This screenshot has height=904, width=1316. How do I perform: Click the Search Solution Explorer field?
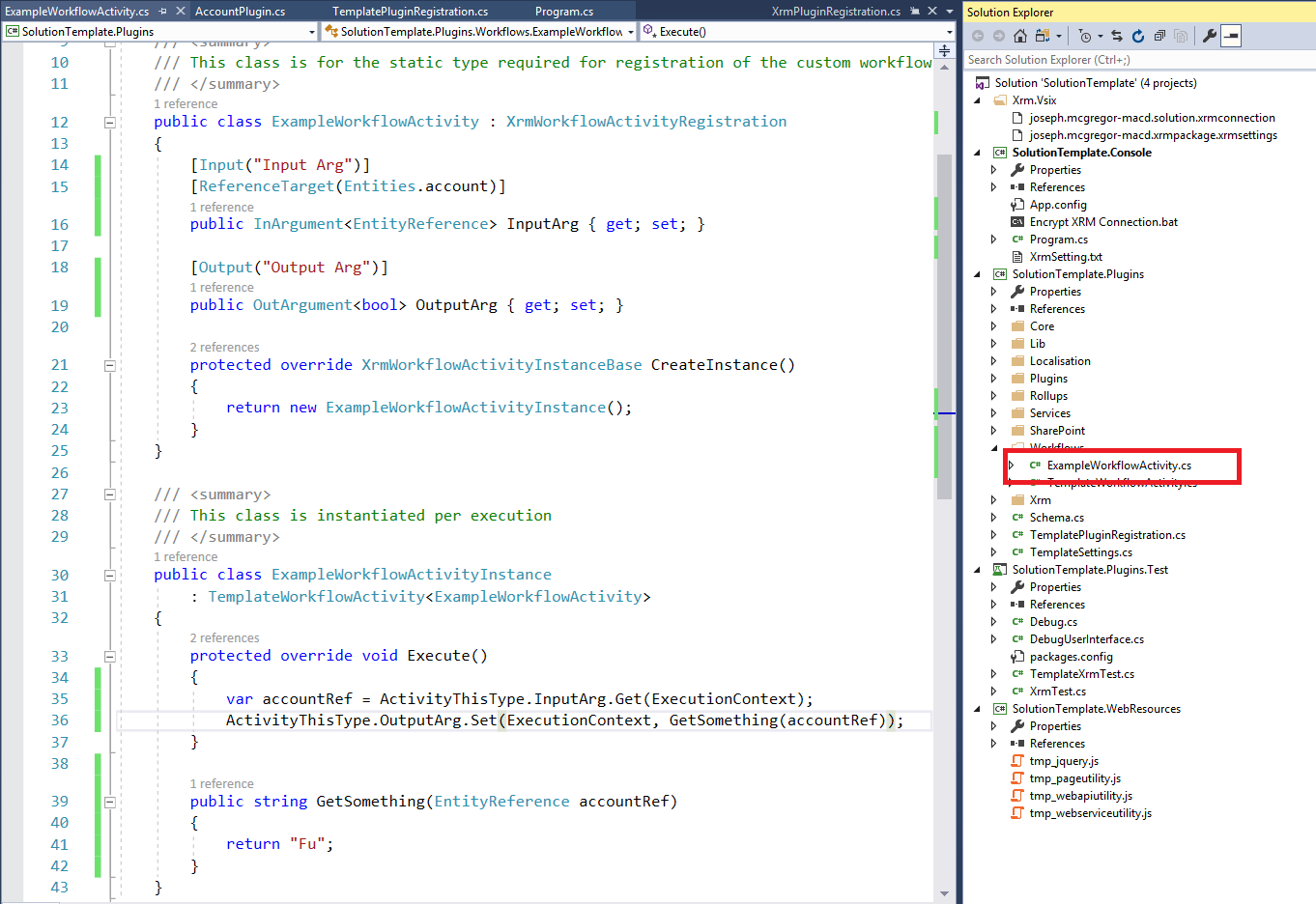click(x=1130, y=60)
